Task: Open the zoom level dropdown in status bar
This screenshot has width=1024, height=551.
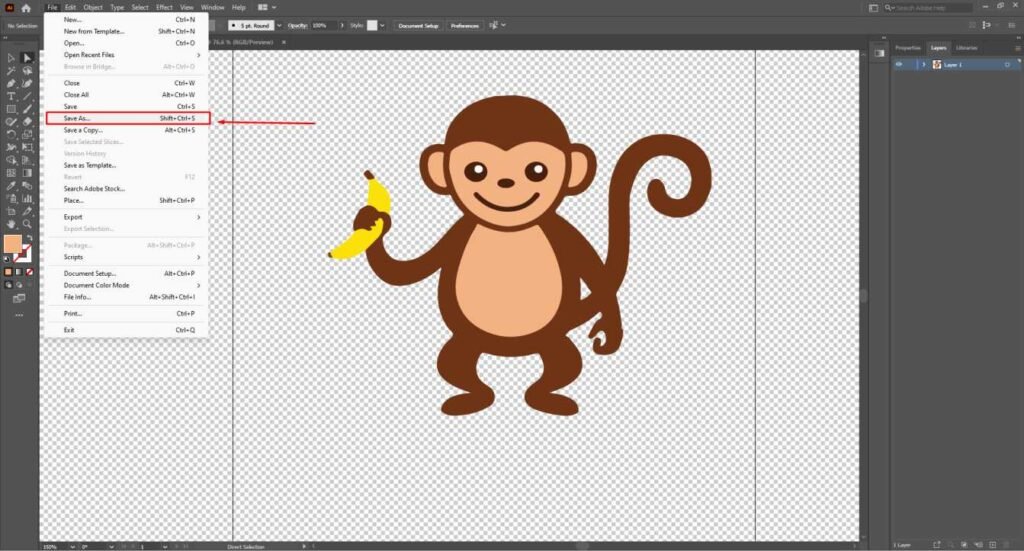Action: tap(72, 546)
